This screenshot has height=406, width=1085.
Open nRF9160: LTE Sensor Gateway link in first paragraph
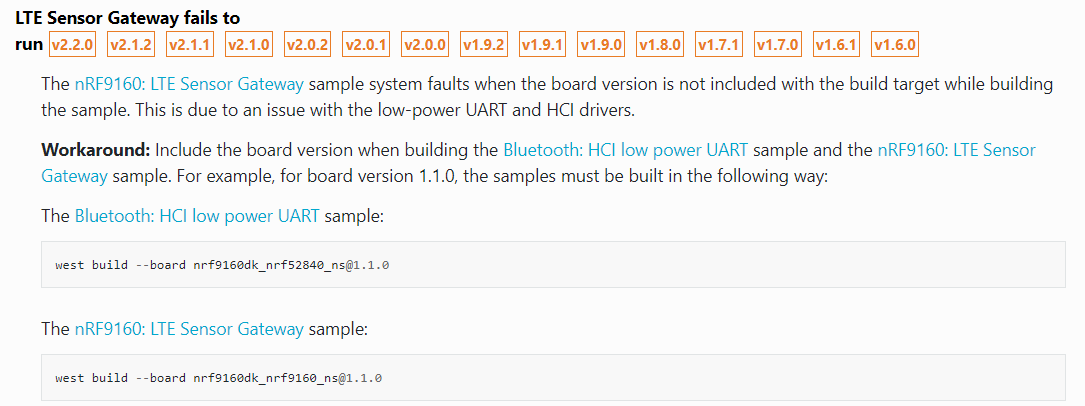(x=189, y=84)
